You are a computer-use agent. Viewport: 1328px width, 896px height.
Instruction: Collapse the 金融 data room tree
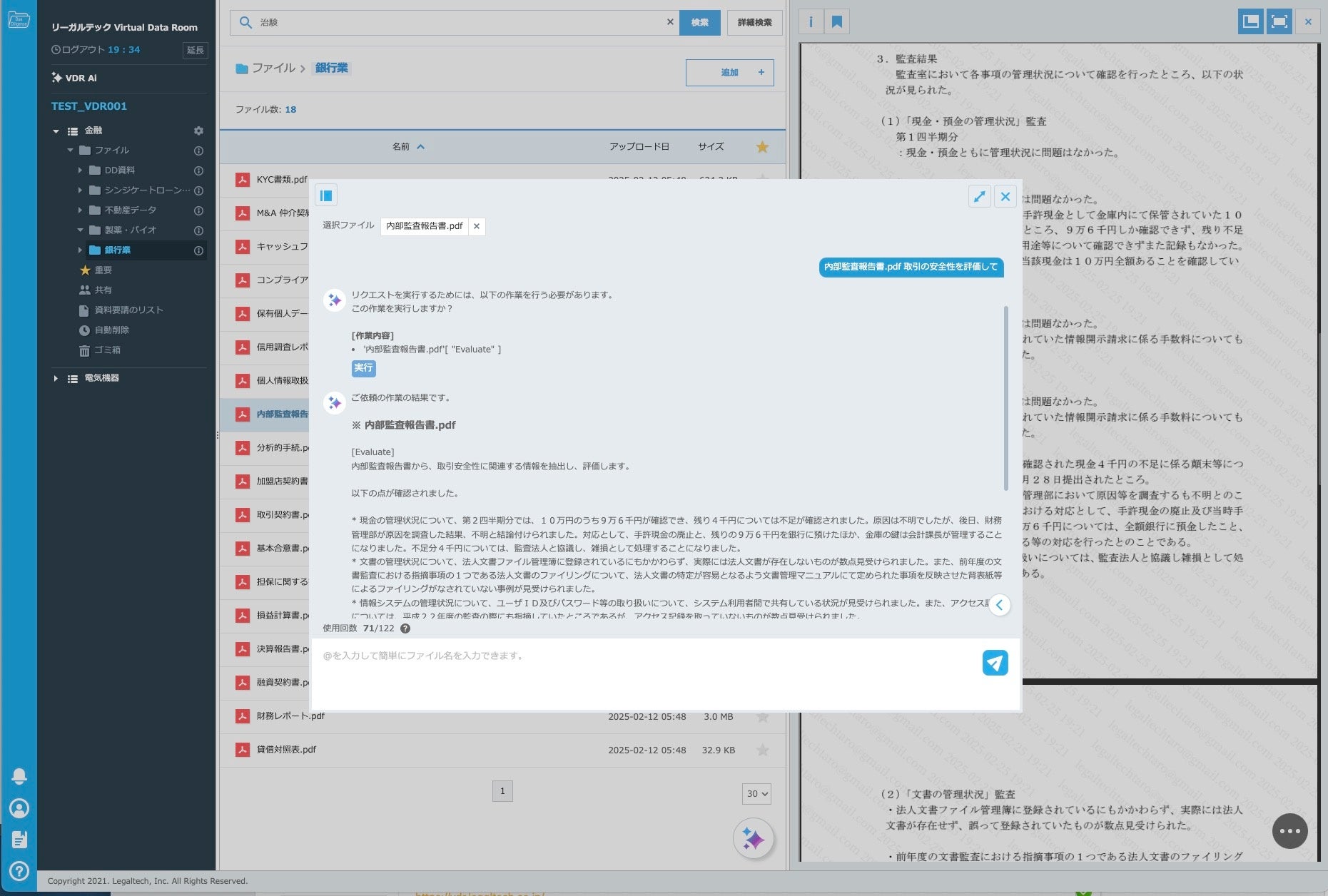pos(56,131)
